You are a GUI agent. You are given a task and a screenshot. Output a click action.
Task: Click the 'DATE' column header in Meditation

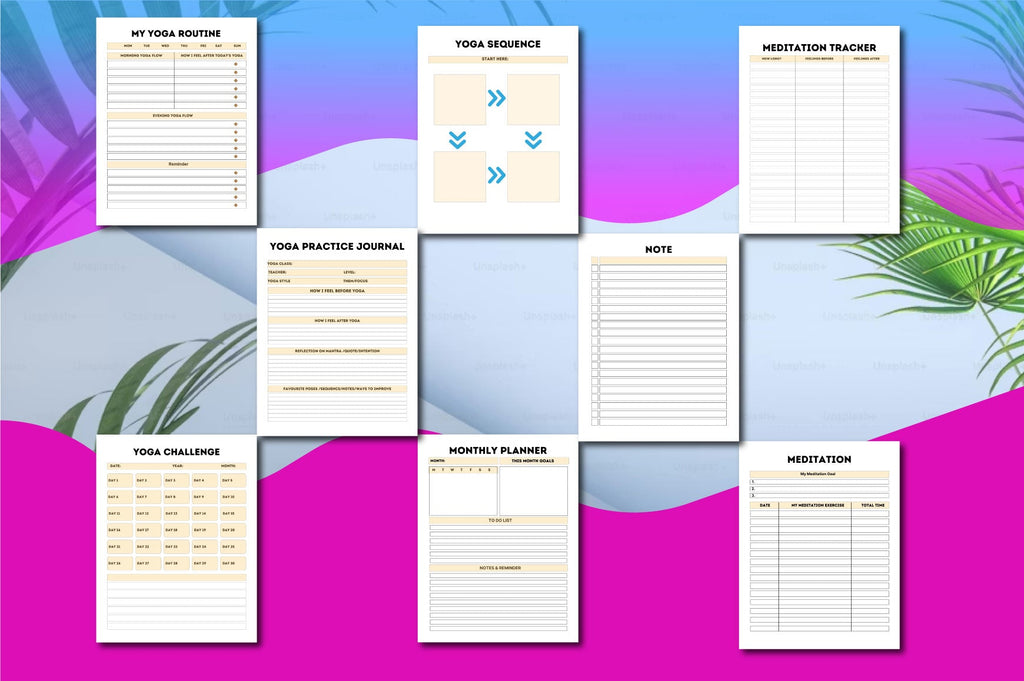(765, 505)
